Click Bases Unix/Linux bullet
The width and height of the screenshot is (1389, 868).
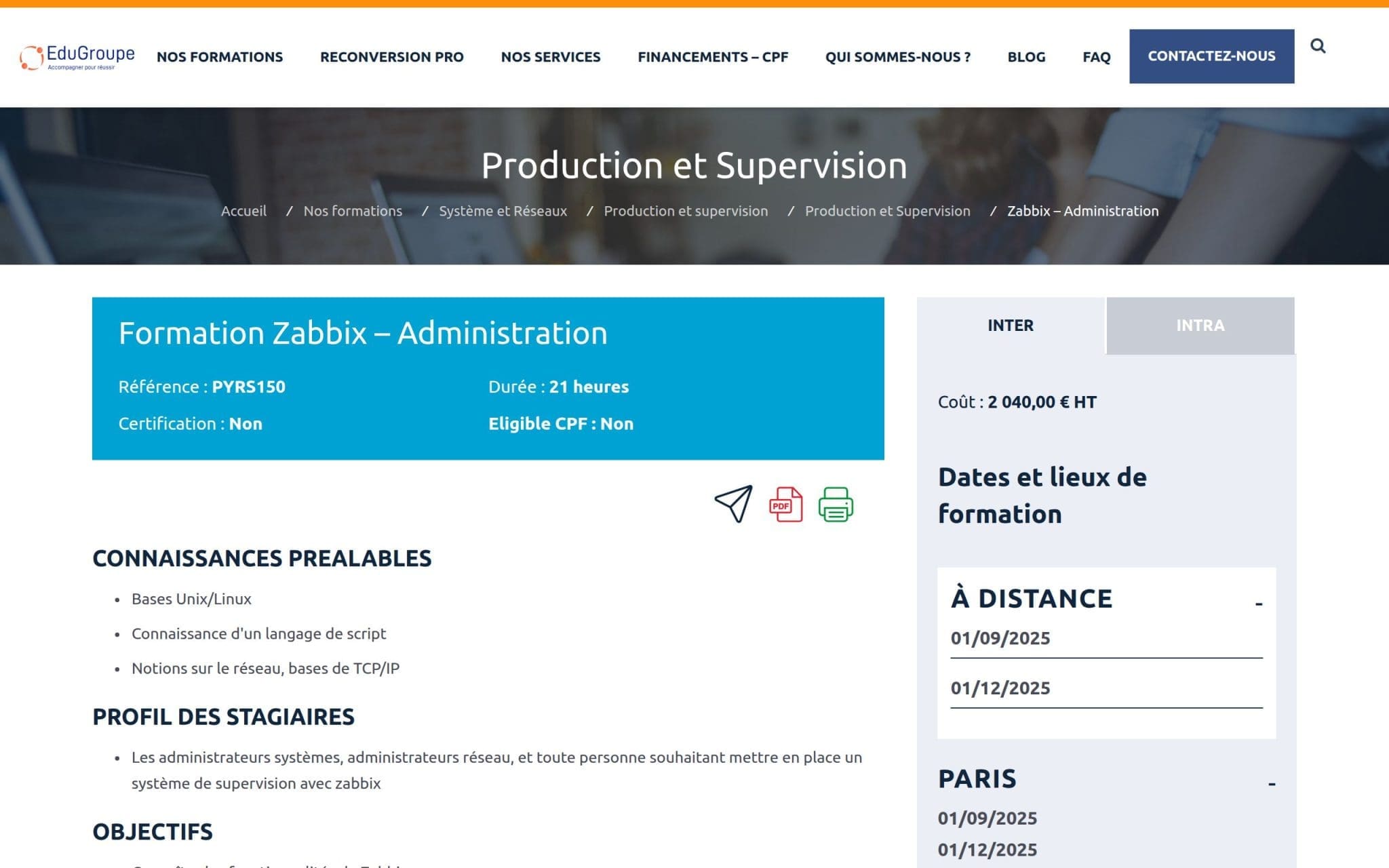click(x=191, y=599)
